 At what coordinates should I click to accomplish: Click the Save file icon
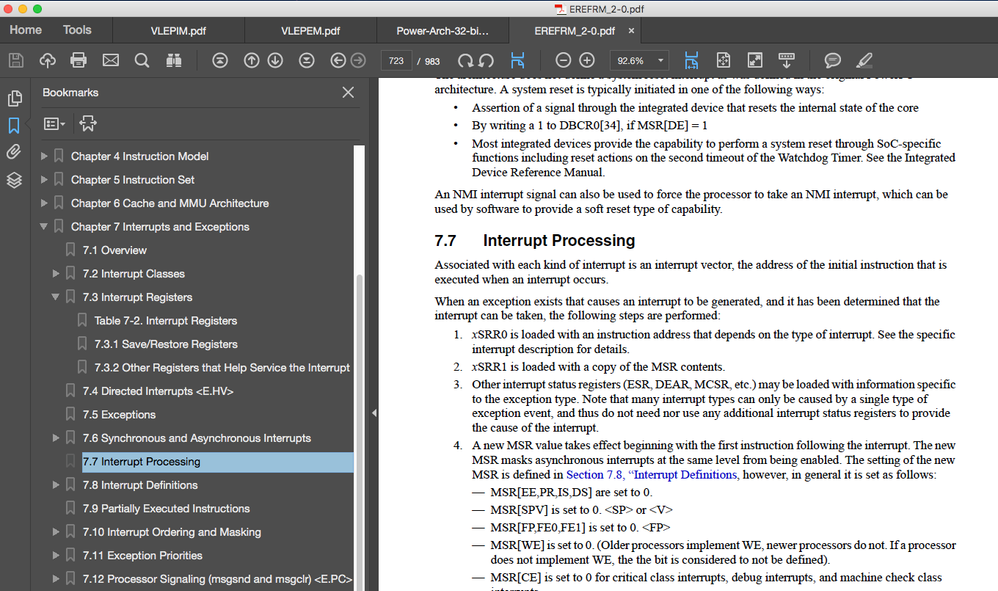pyautogui.click(x=16, y=60)
